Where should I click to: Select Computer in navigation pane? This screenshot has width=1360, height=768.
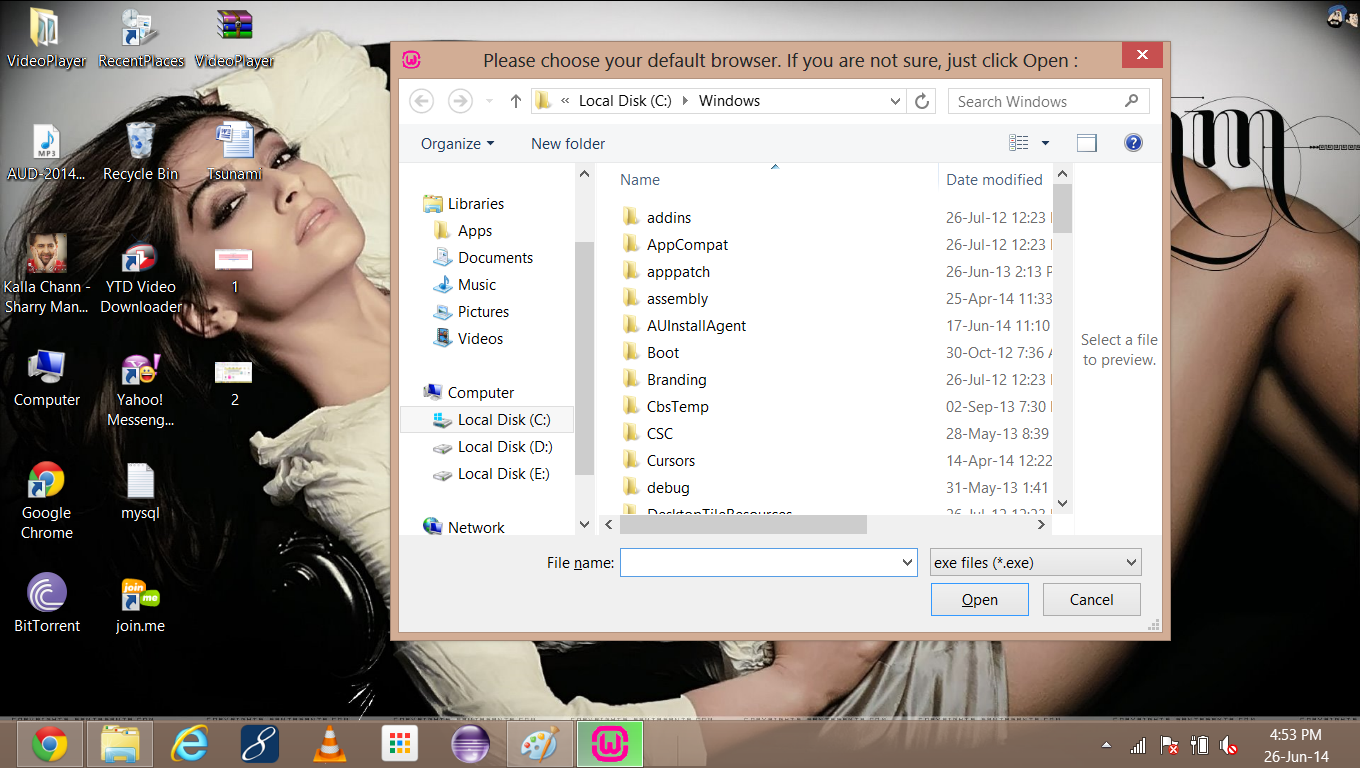[469, 393]
